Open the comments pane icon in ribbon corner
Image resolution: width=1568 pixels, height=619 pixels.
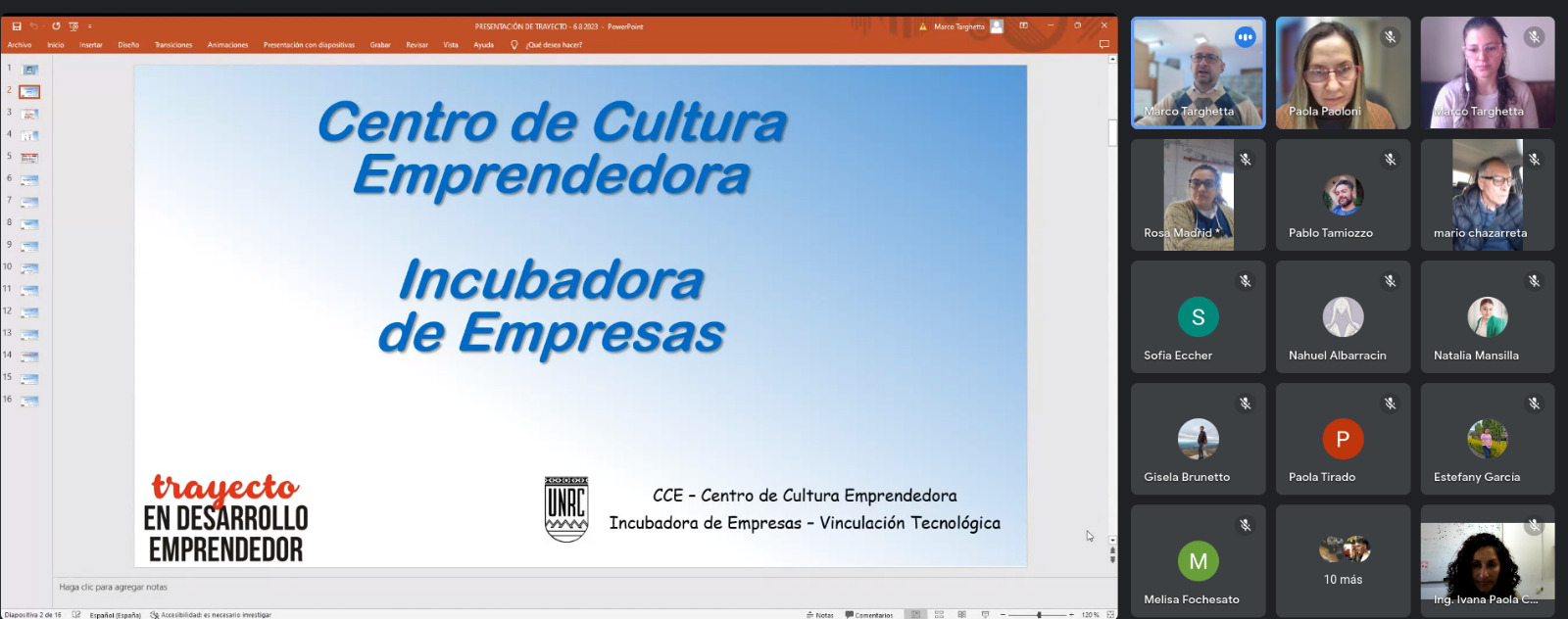tap(1103, 44)
